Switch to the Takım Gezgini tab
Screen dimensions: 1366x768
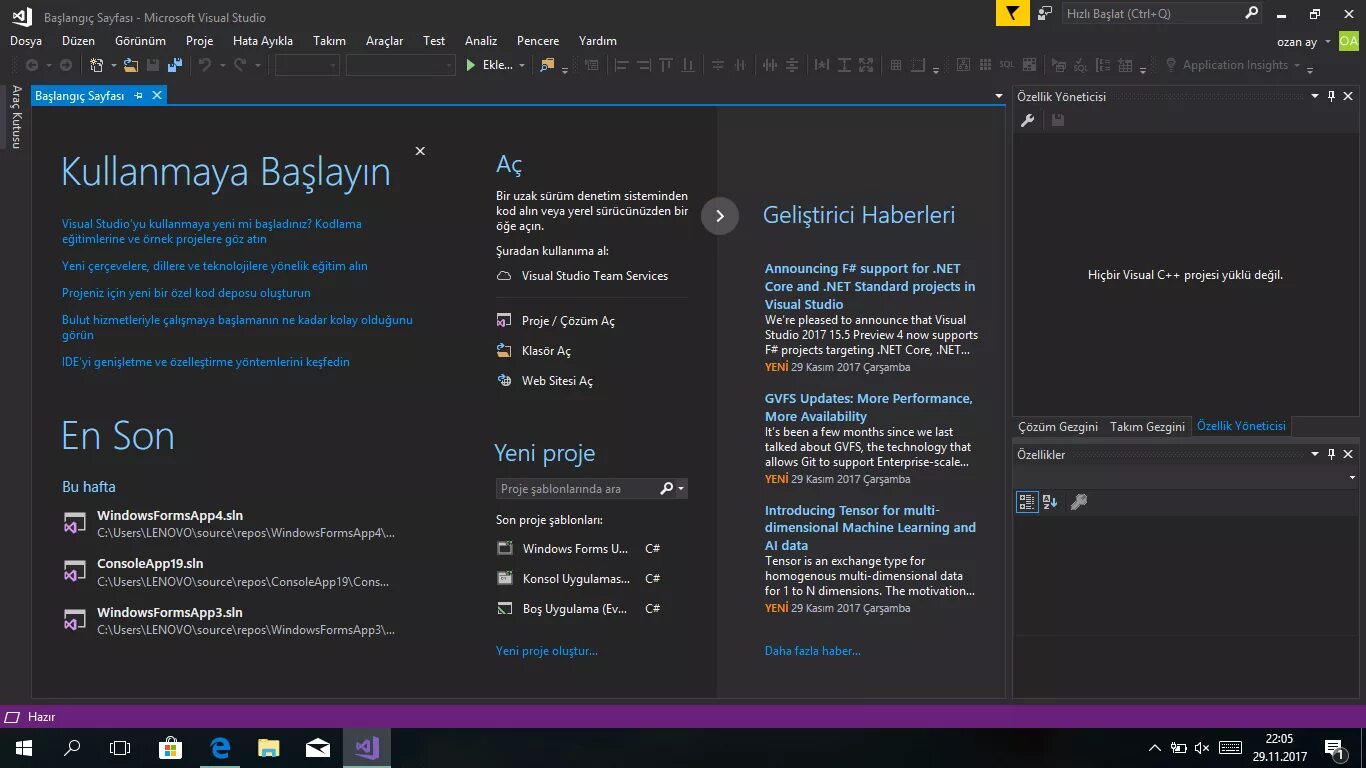1147,426
